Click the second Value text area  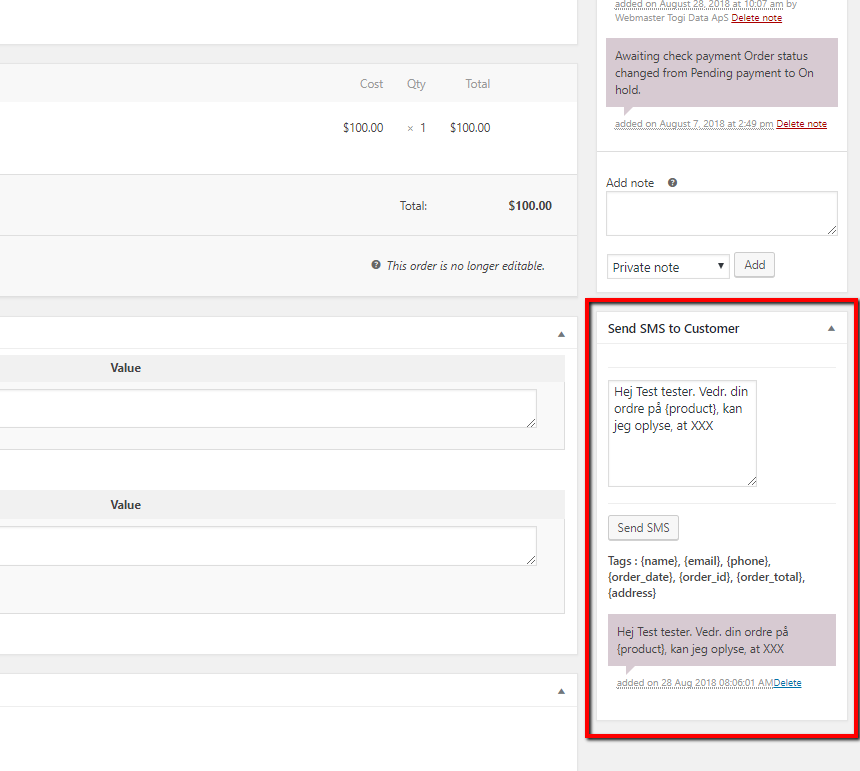[x=268, y=546]
